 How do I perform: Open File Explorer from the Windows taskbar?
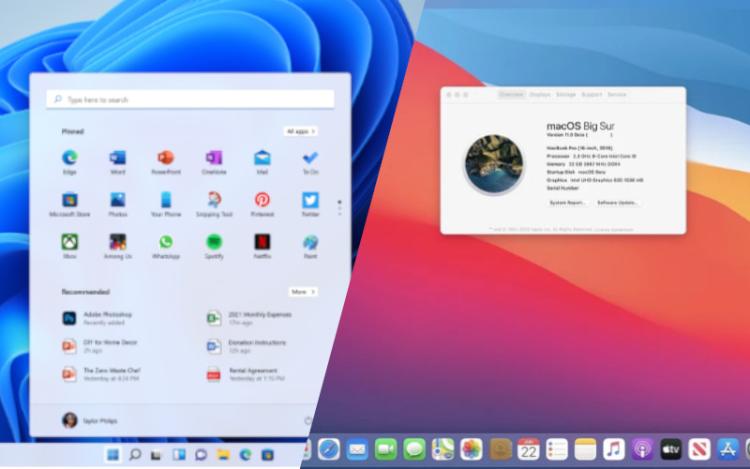[x=223, y=455]
